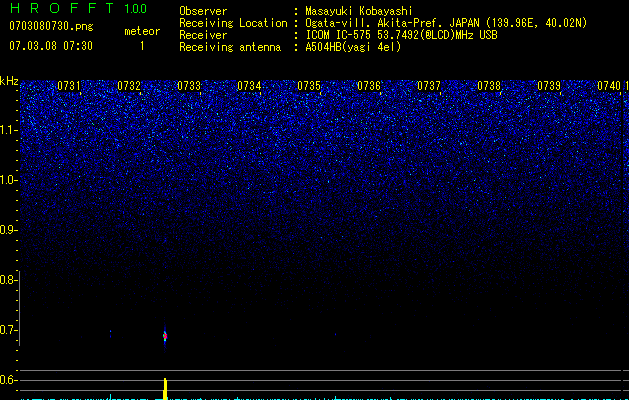629x400 pixels.
Task: Click the Receiving antenna label
Action: pos(230,47)
